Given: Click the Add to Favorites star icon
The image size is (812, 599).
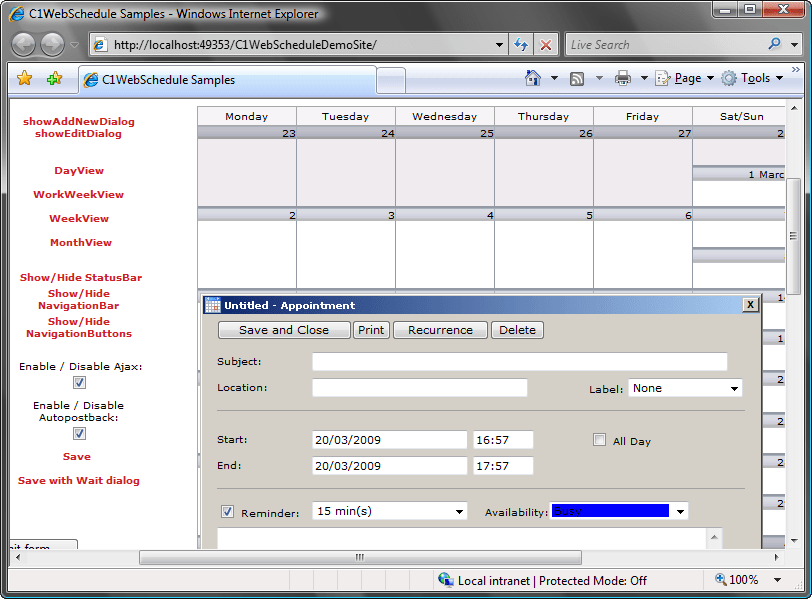Looking at the screenshot, I should coord(54,77).
